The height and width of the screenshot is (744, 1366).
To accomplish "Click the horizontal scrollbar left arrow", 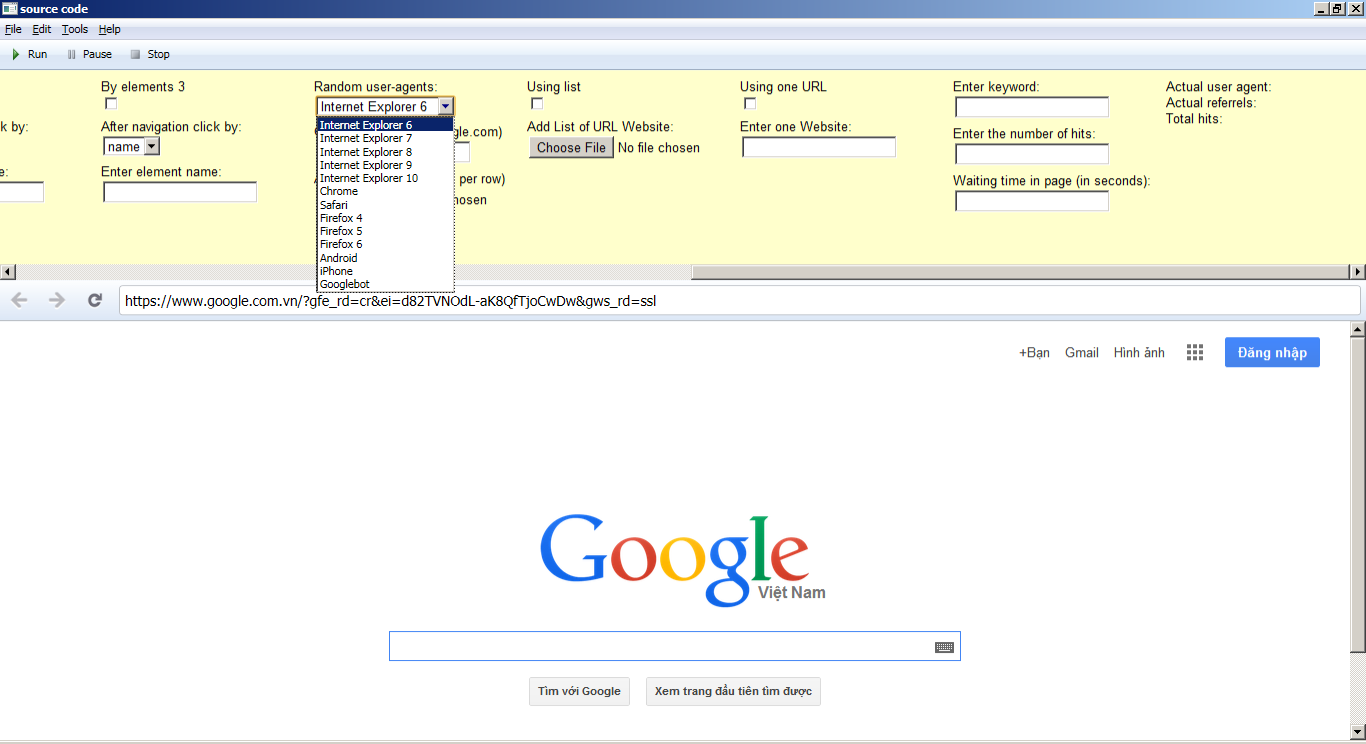I will tap(8, 272).
